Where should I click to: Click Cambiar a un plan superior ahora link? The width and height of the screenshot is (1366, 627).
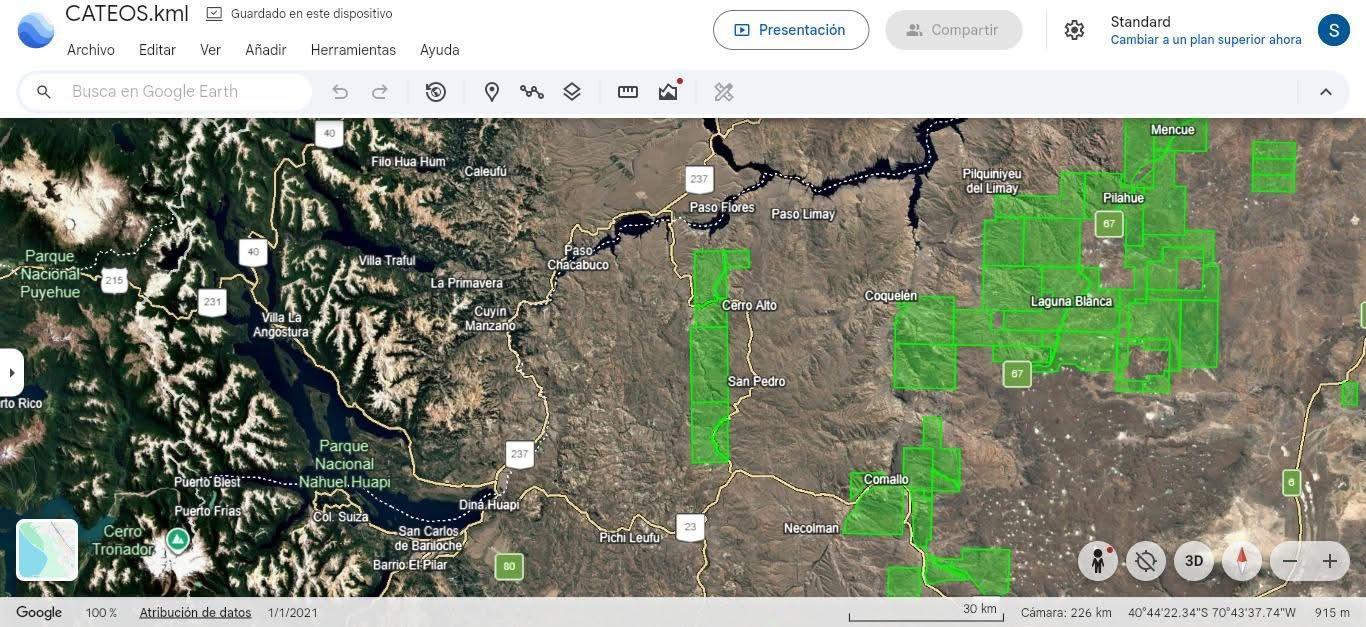point(1206,40)
